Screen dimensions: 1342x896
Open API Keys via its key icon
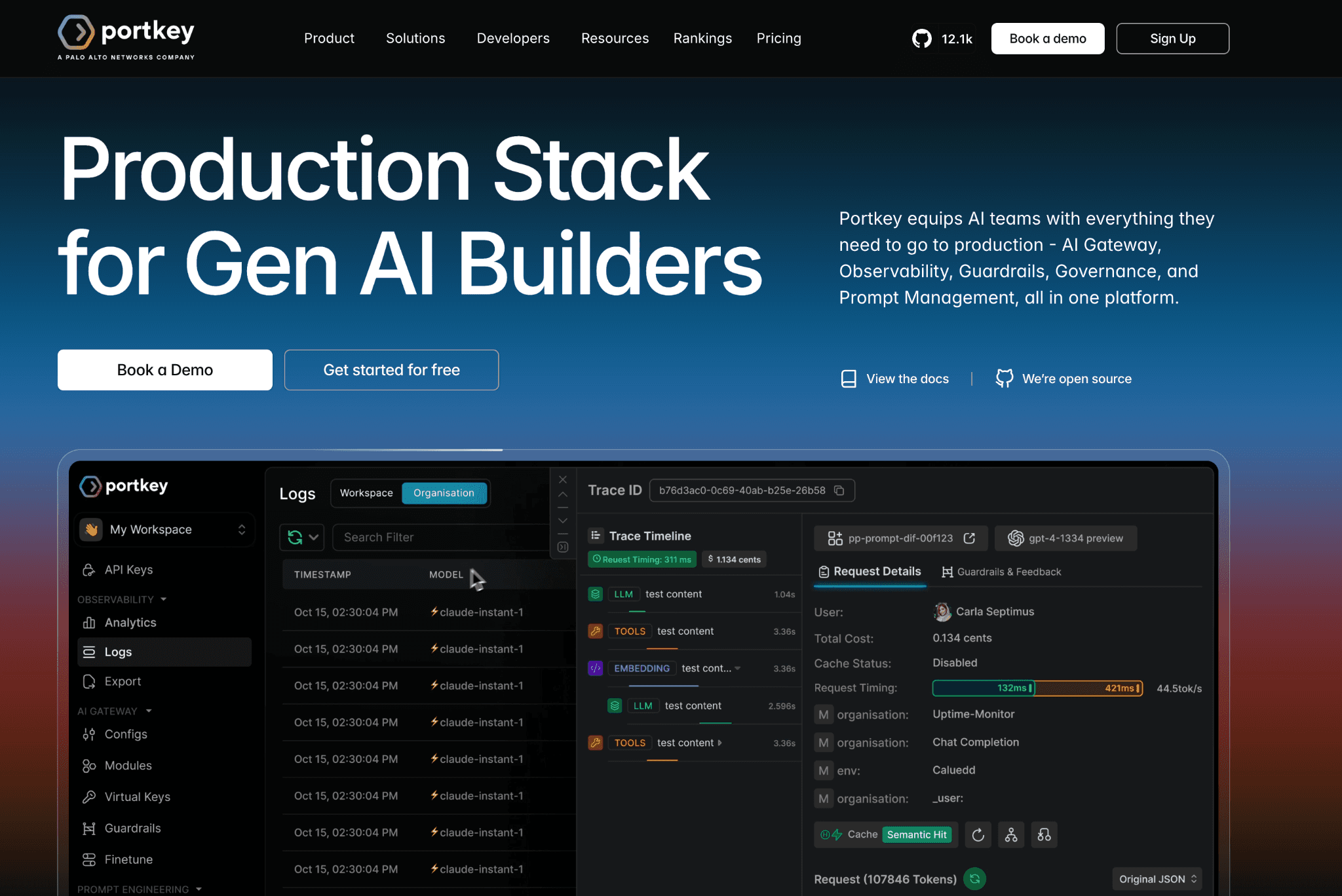point(89,570)
